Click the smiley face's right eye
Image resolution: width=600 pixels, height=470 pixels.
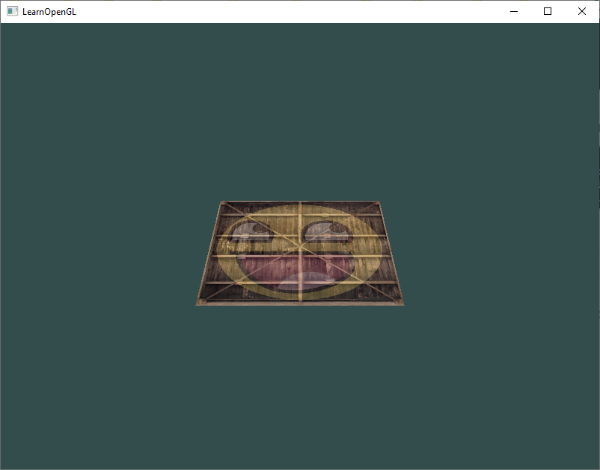[328, 232]
